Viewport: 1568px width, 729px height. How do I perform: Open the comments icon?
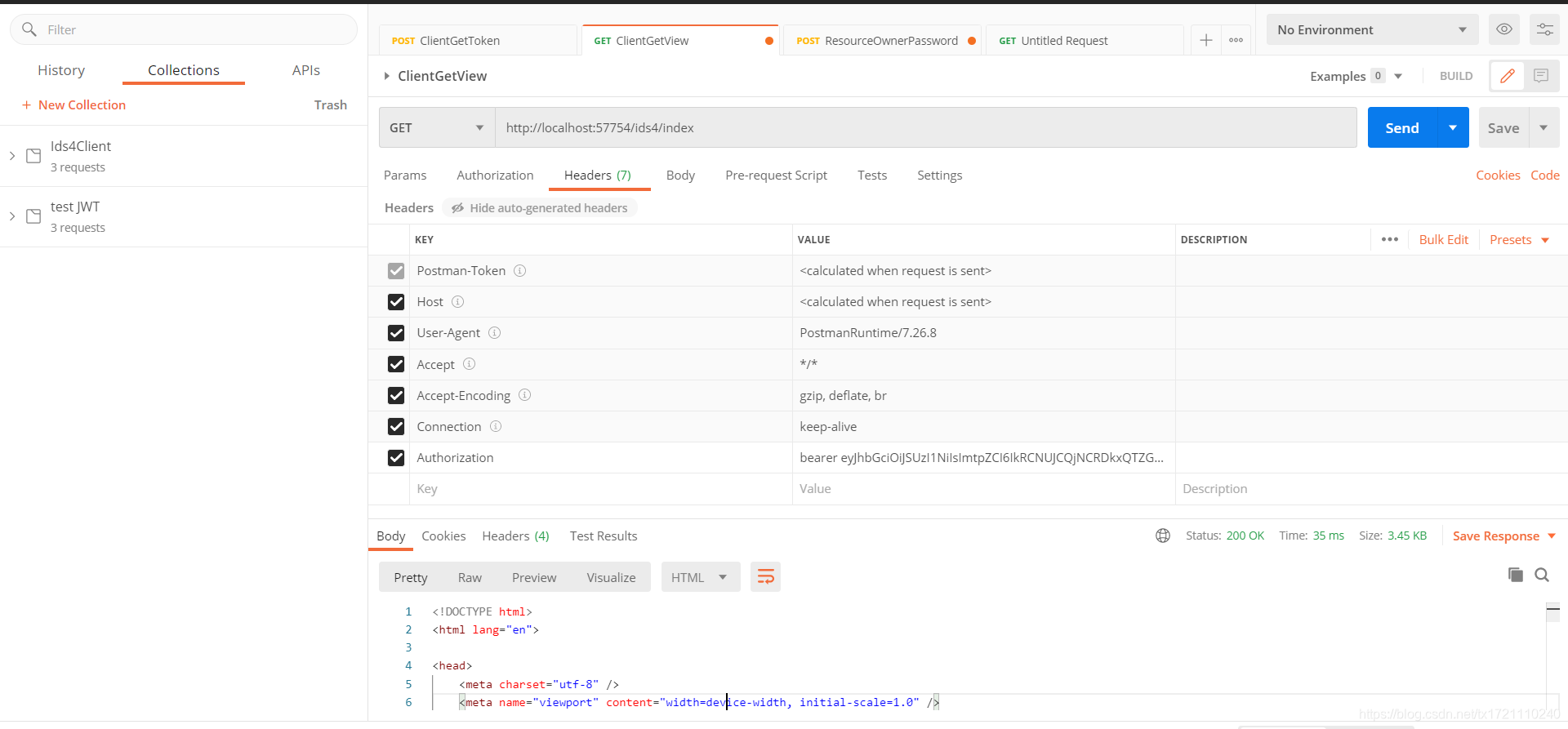coord(1541,76)
